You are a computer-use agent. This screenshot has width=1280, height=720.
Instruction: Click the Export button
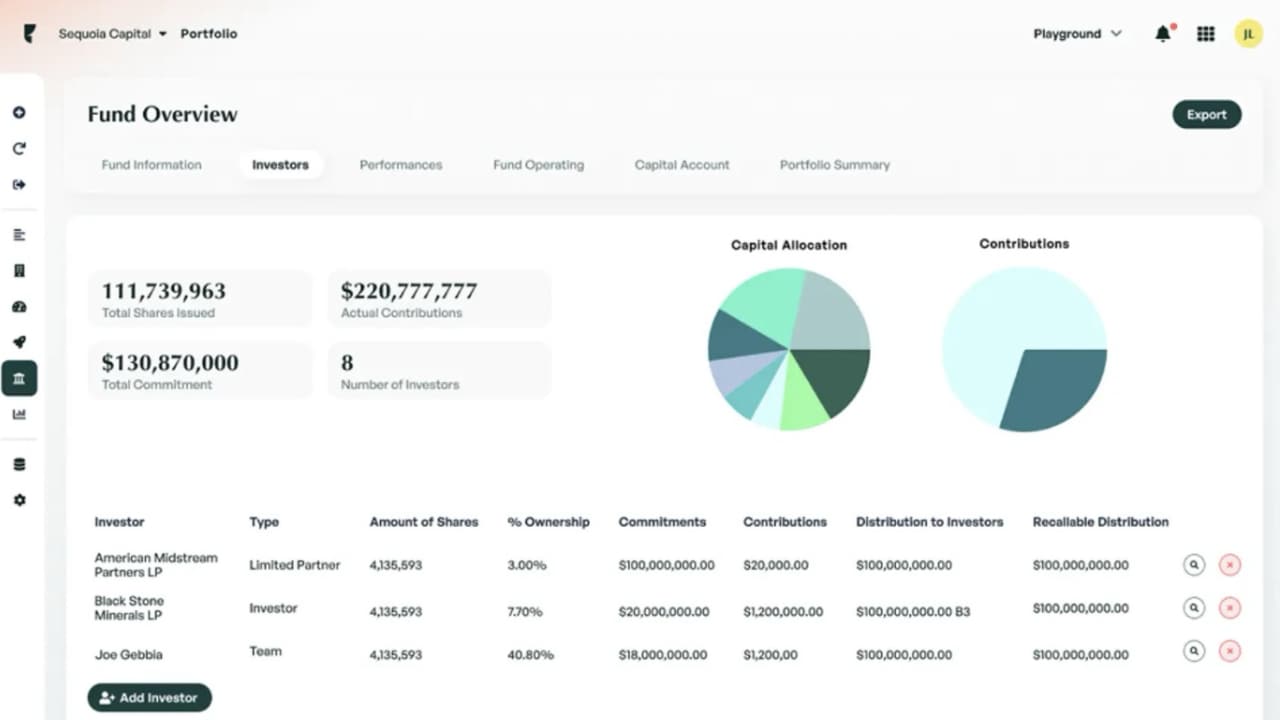1206,114
